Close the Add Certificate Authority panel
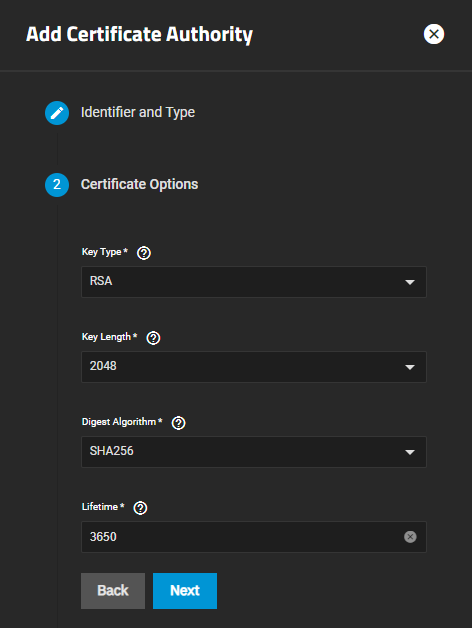Screen dimensions: 472x628 434,34
